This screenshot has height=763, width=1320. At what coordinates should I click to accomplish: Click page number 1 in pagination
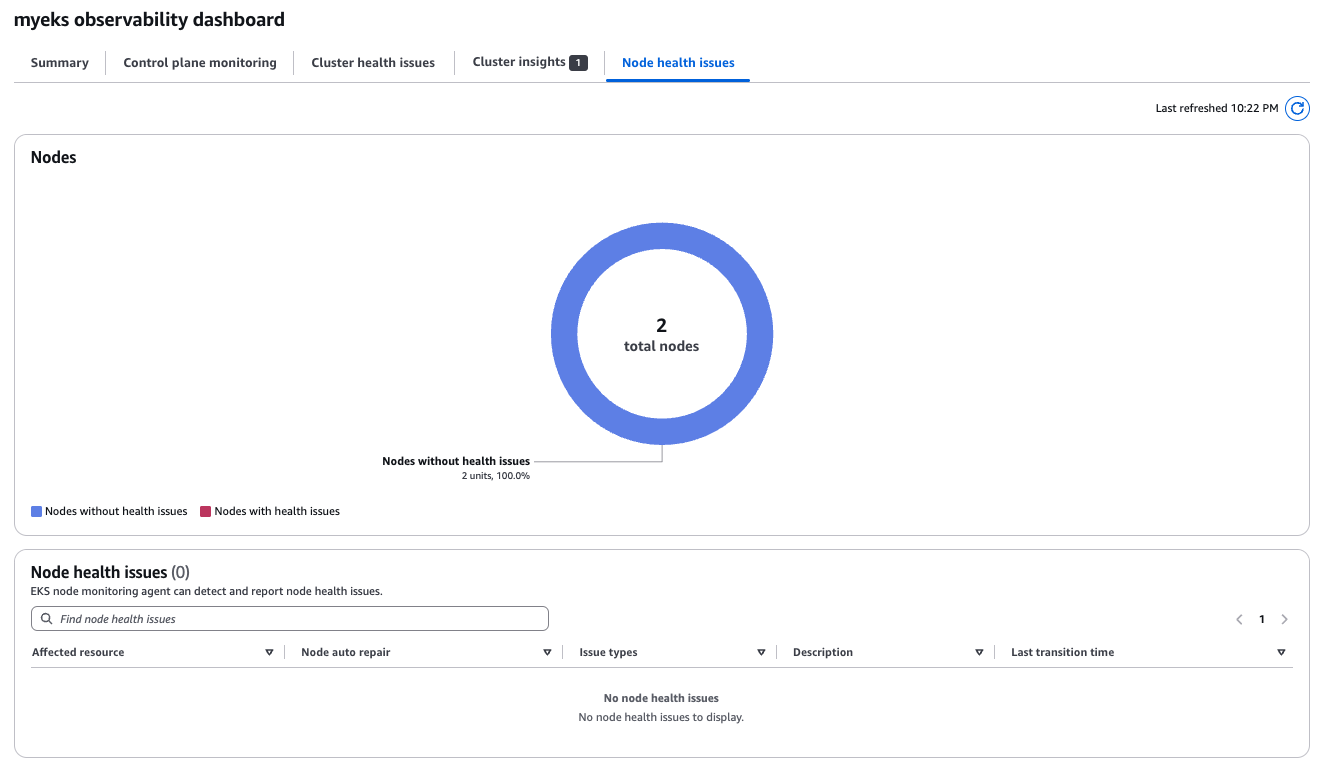pos(1262,619)
